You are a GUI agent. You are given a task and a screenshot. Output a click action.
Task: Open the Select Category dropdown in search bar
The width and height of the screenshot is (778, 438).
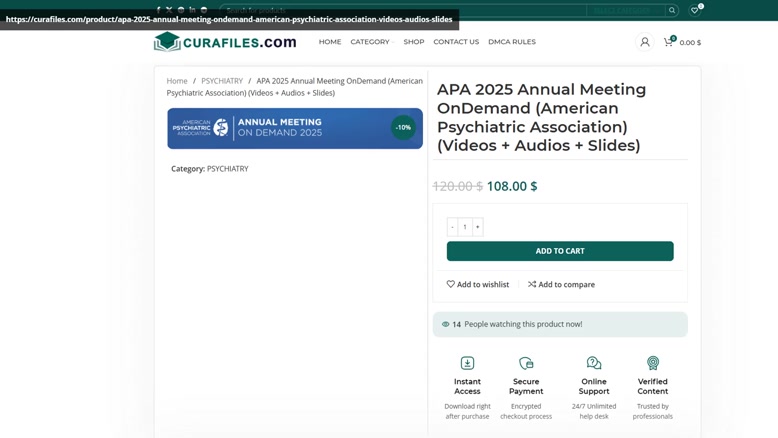coord(626,10)
